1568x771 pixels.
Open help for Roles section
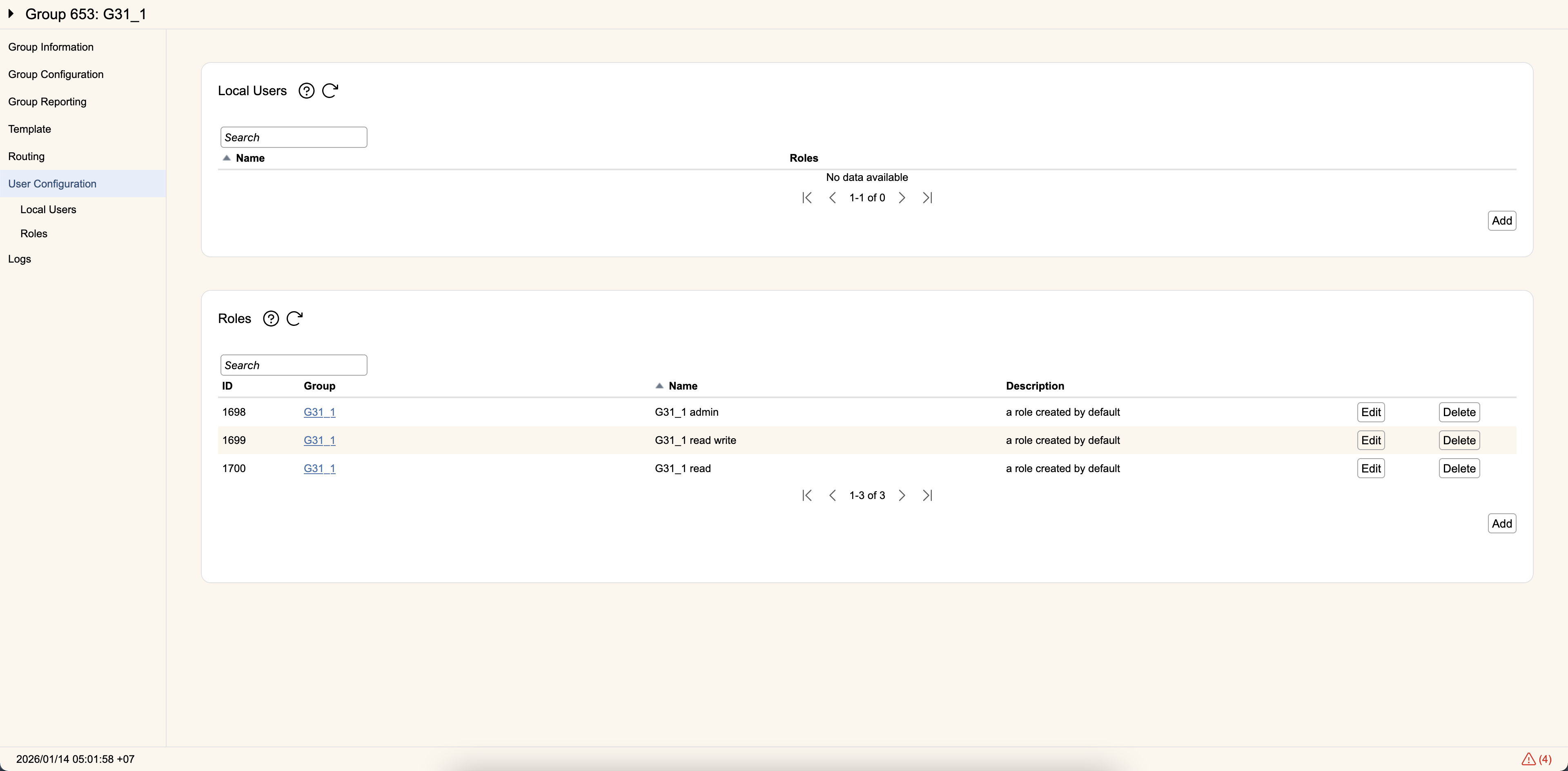pos(271,318)
